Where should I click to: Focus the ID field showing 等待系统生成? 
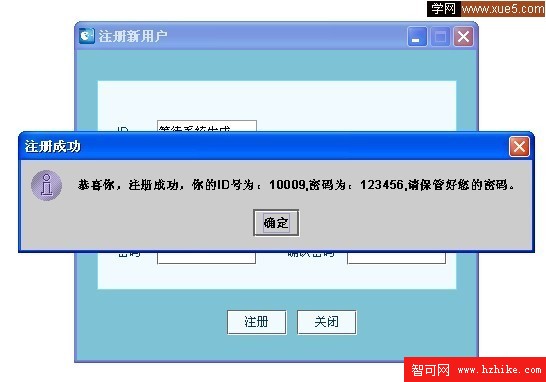click(x=207, y=126)
